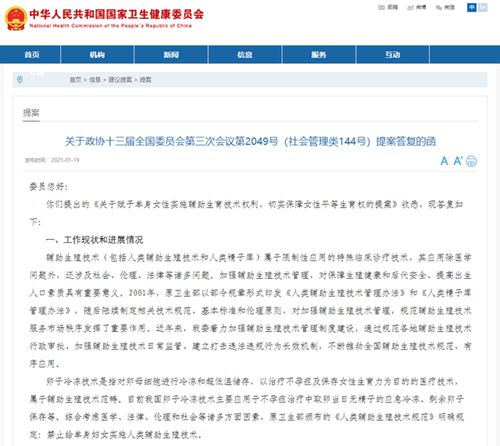Switch to English with the grey button beside 中
Image resolution: width=500 pixels, height=446 pixels.
tap(483, 7)
